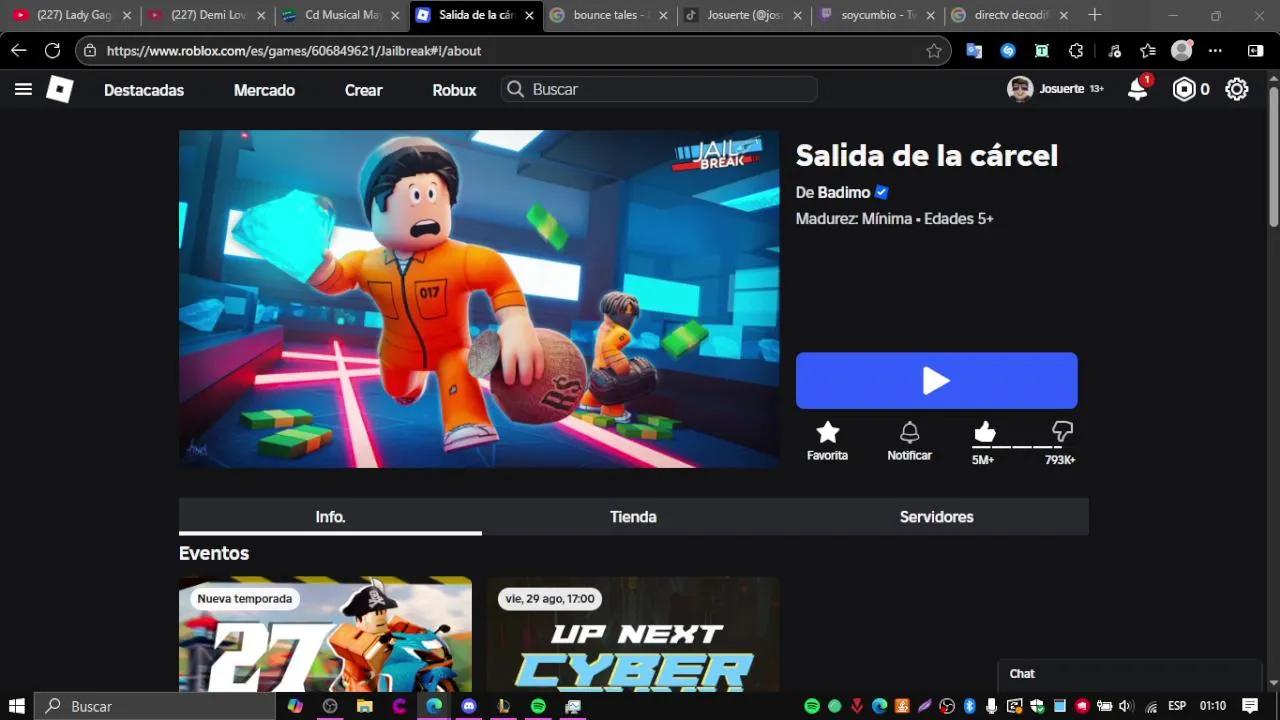Click the volume speaker tray icon

click(1127, 706)
